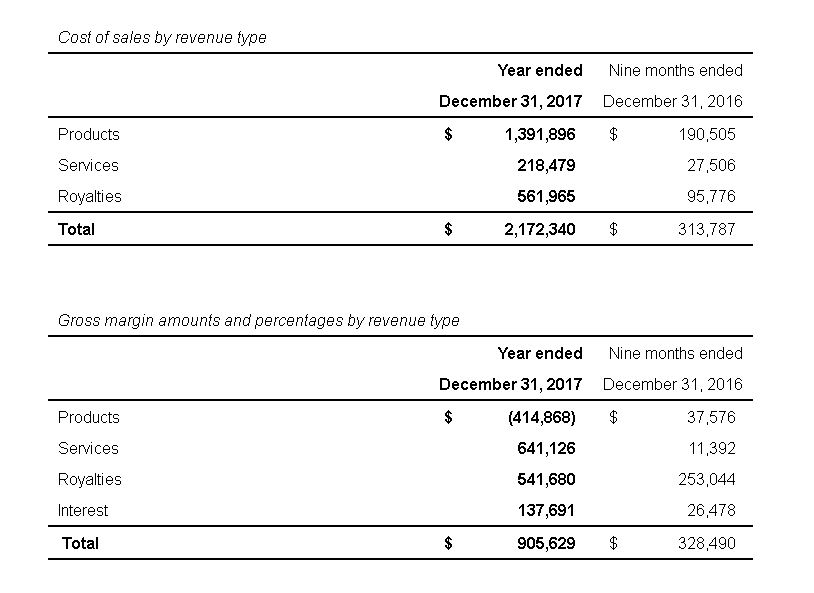The width and height of the screenshot is (814, 593).
Task: Click the 37,576 Products gross margin cell
Action: point(712,418)
